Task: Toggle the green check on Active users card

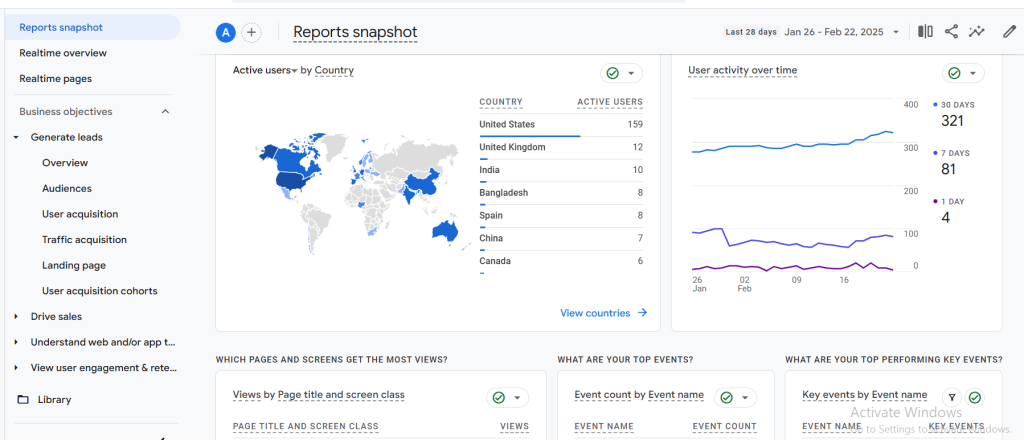Action: [611, 73]
